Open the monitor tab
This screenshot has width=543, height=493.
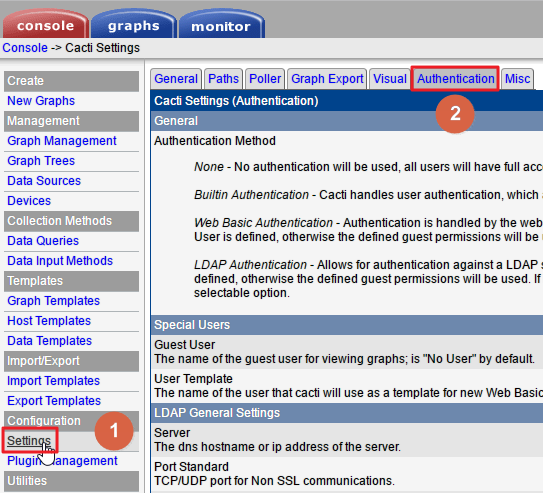click(x=221, y=25)
